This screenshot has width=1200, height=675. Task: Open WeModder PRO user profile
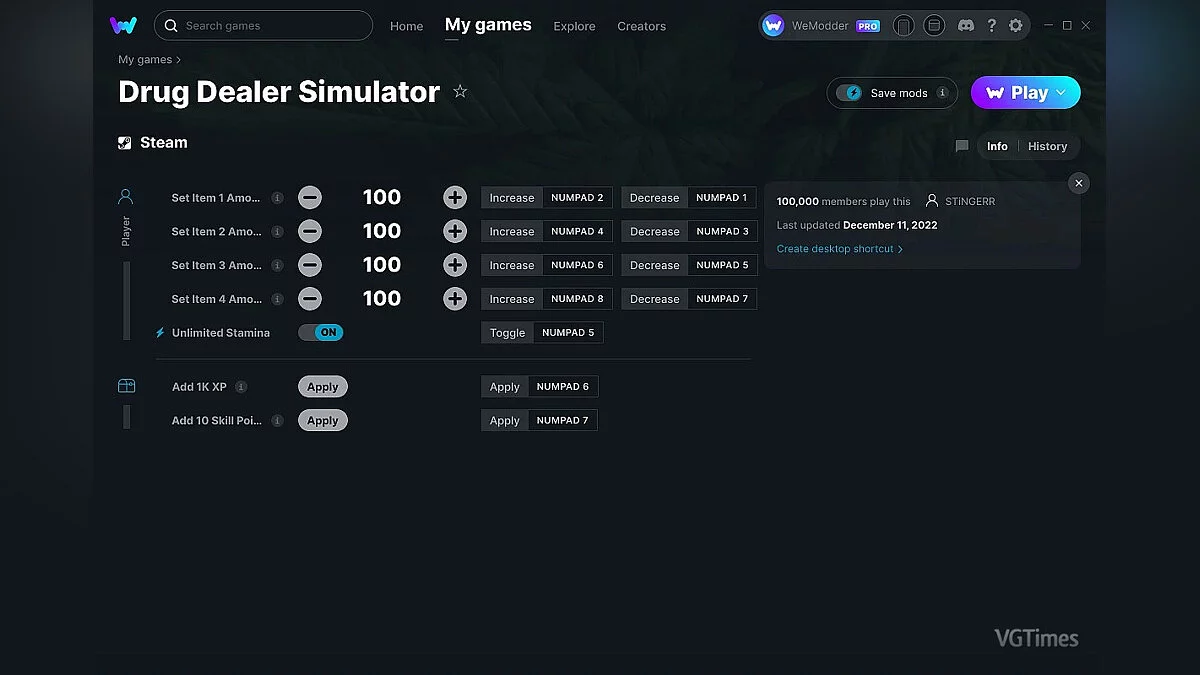[x=822, y=26]
